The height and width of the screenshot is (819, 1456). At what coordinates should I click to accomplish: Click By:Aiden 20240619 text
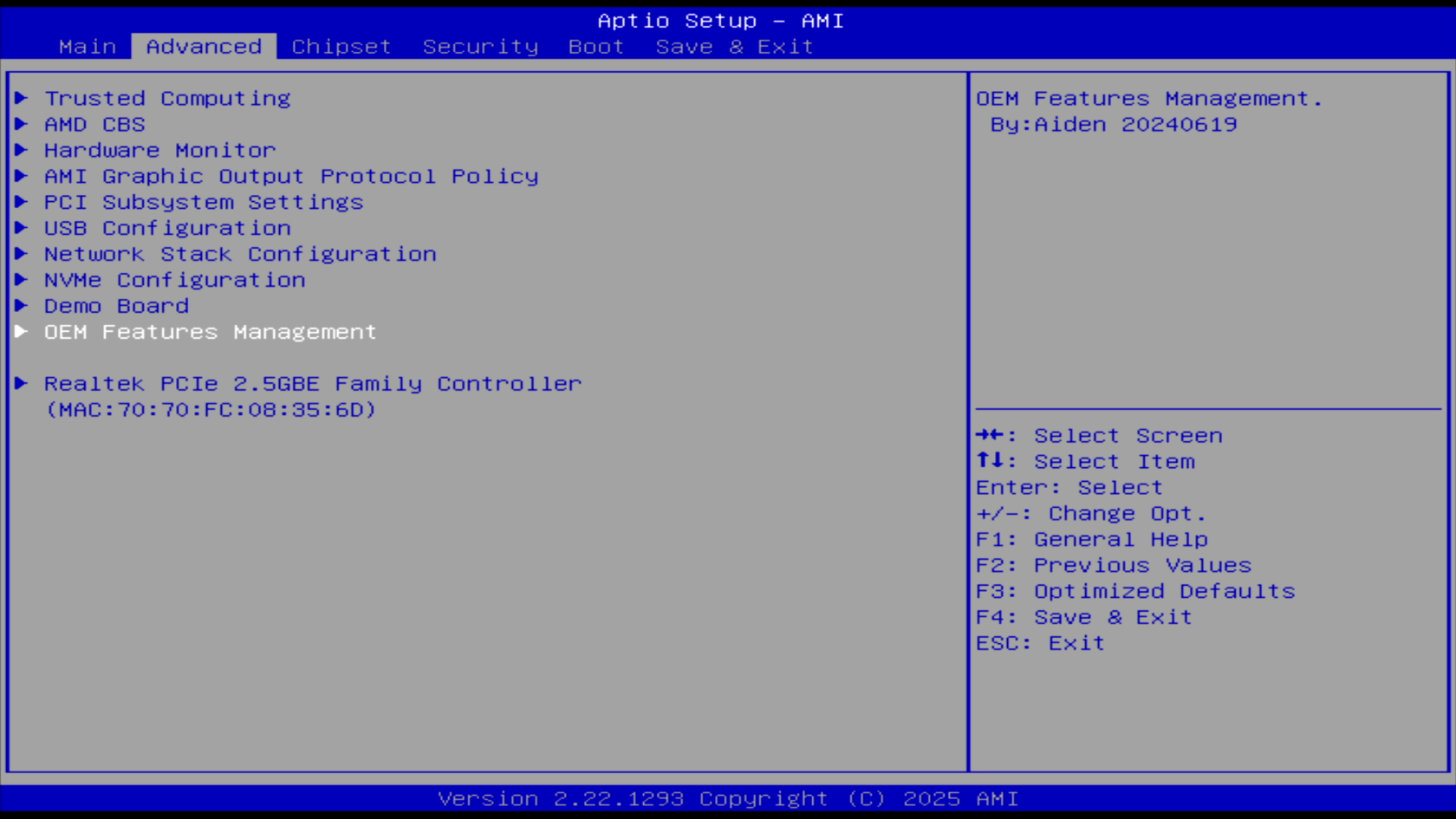tap(1114, 125)
